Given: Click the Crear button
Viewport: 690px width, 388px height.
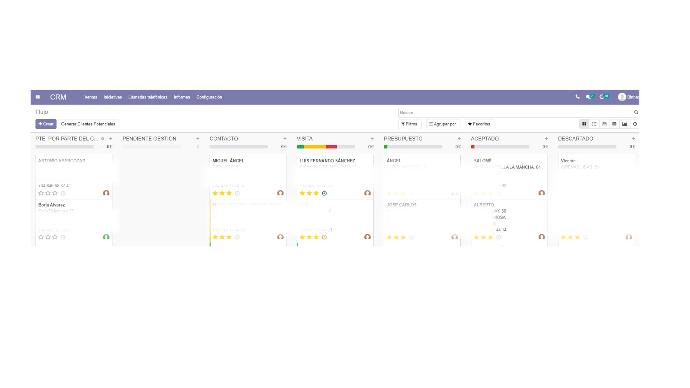Looking at the screenshot, I should tap(46, 124).
